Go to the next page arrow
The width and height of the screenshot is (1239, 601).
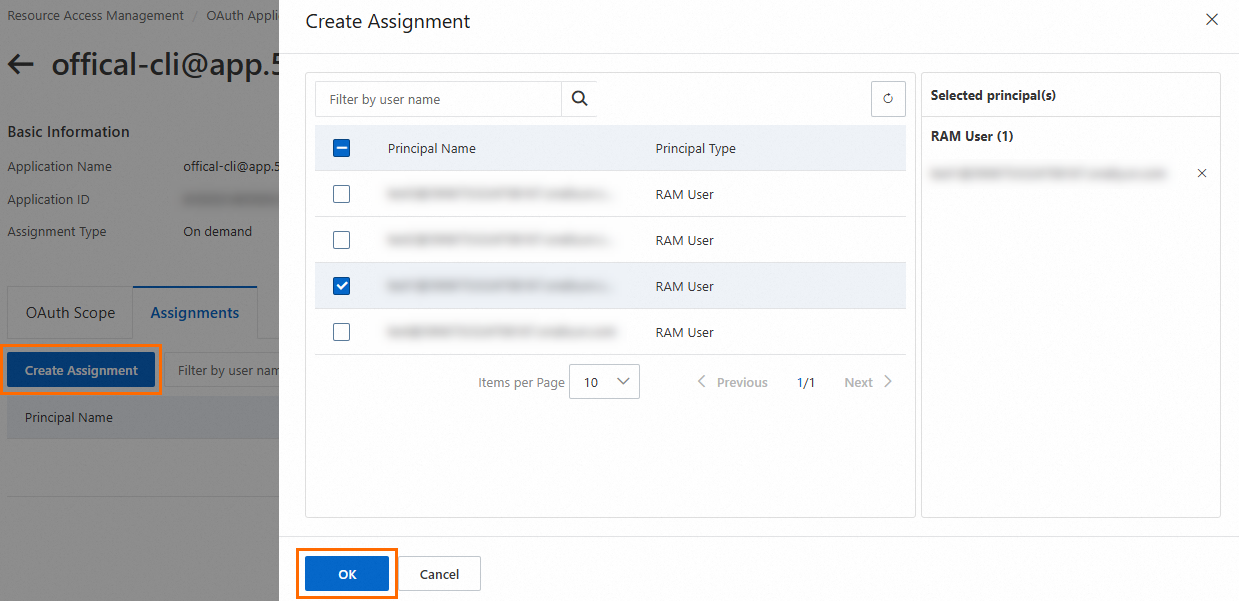(x=888, y=382)
